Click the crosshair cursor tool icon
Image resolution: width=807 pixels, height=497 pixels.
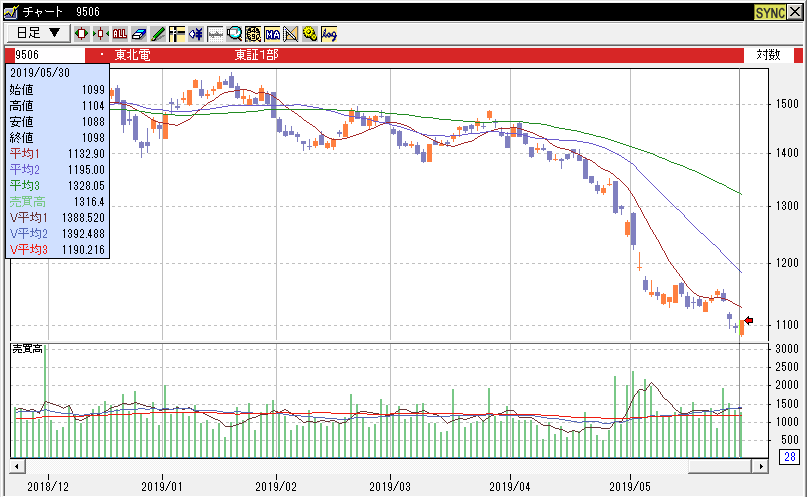click(177, 33)
